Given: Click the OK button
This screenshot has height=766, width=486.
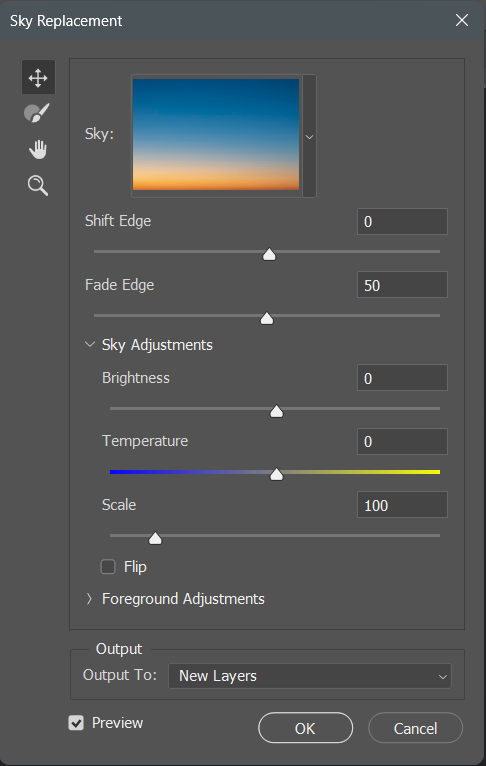Looking at the screenshot, I should [305, 728].
